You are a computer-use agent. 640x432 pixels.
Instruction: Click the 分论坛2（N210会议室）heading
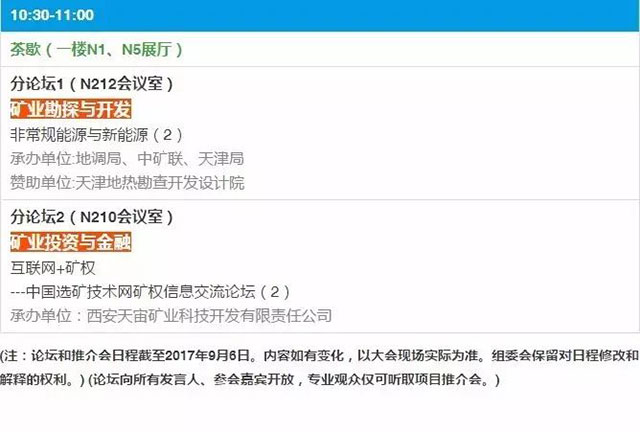point(91,217)
